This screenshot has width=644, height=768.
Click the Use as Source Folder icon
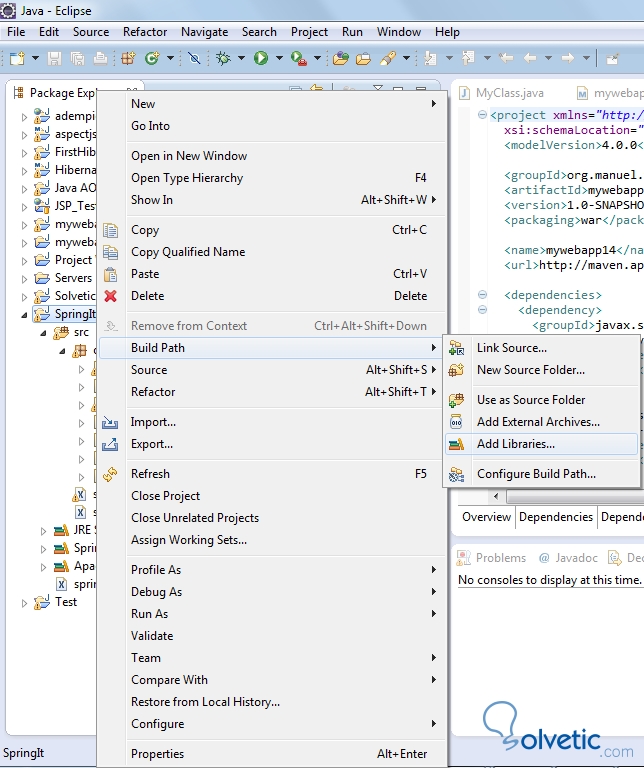pos(456,400)
